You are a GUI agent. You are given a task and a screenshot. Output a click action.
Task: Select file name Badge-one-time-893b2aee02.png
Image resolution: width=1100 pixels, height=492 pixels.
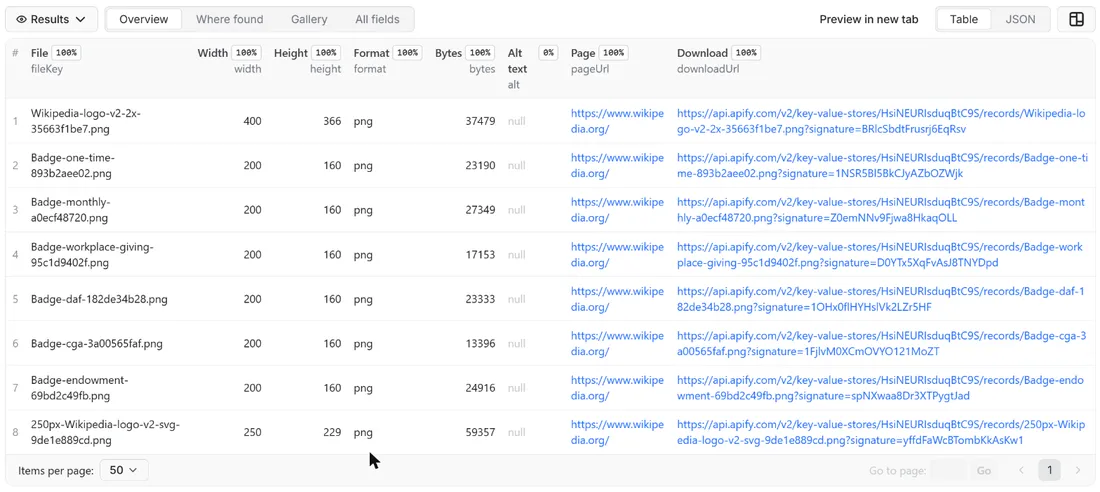(73, 166)
